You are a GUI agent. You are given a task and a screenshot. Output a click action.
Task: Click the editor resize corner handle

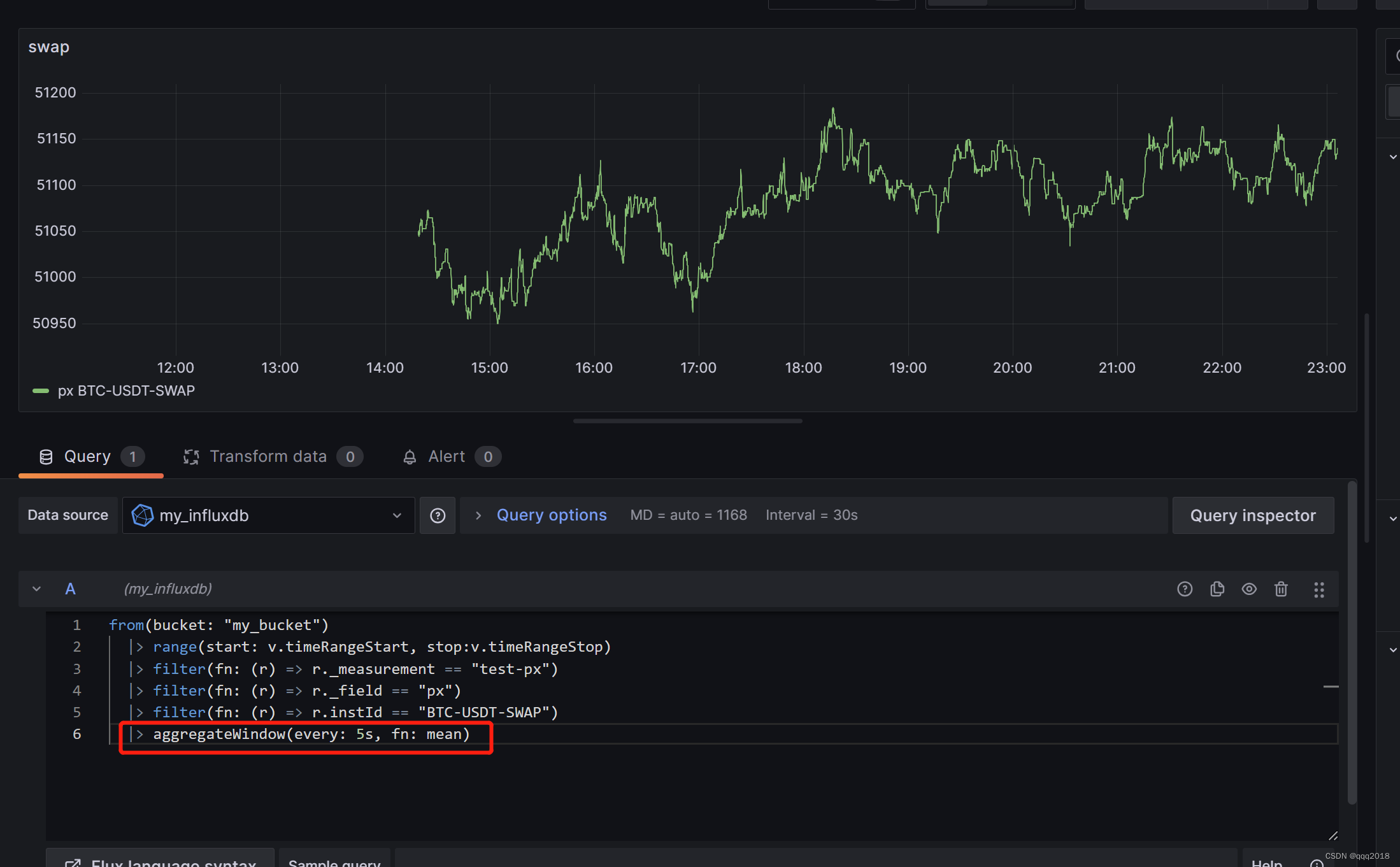tap(1332, 835)
